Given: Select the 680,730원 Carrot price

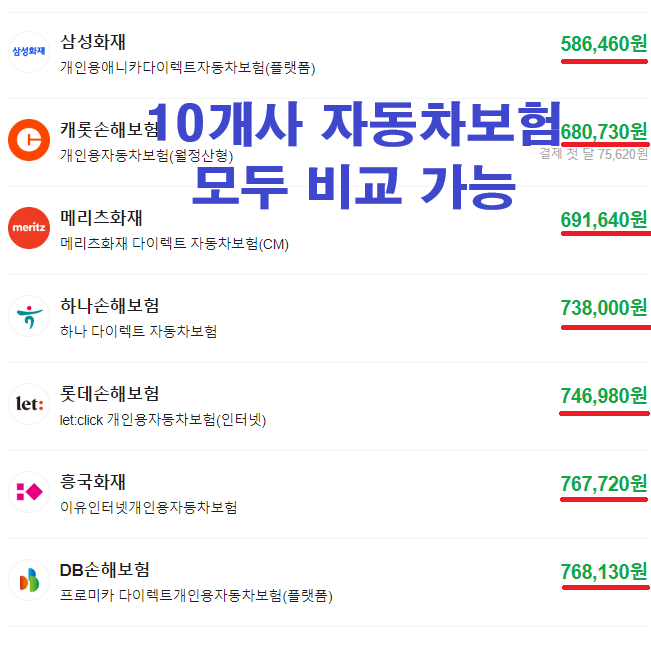Looking at the screenshot, I should [x=604, y=132].
